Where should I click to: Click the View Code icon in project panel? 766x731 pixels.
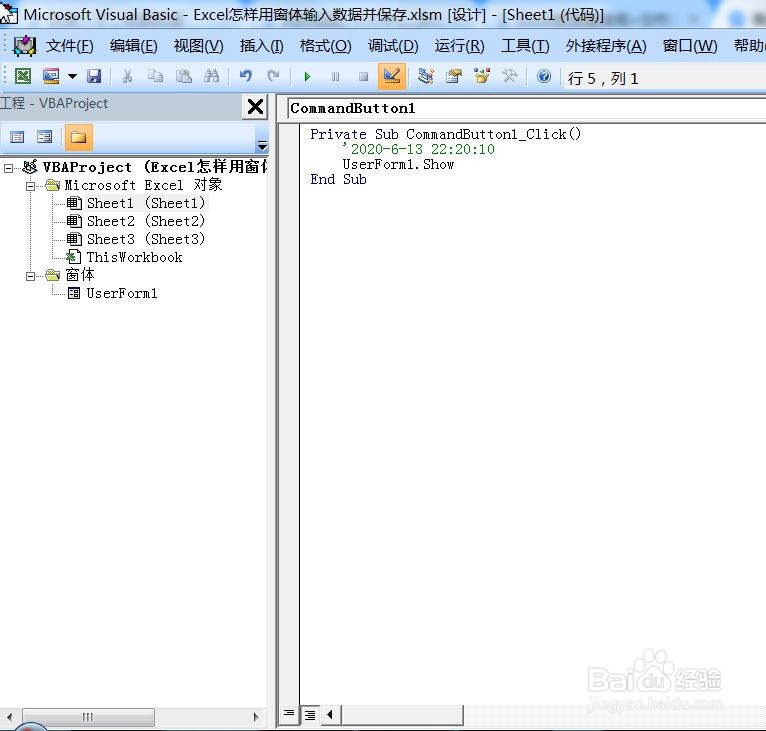[x=17, y=137]
